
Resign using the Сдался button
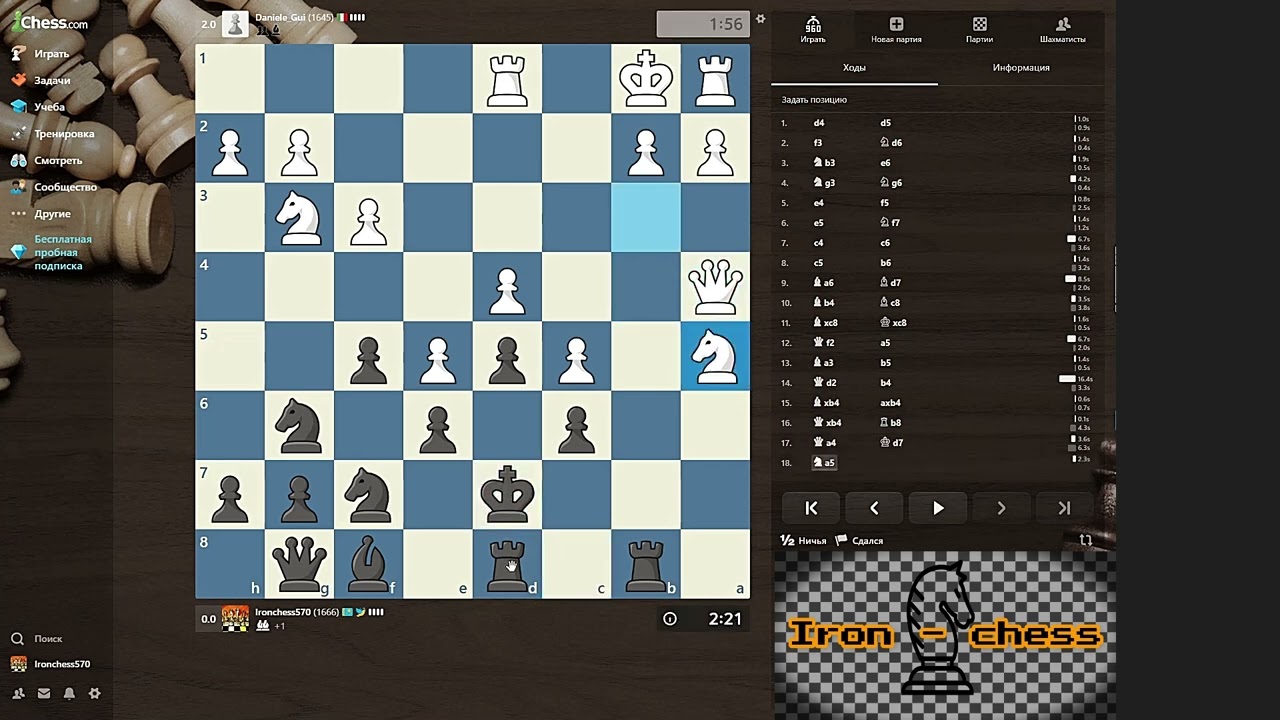tap(860, 541)
